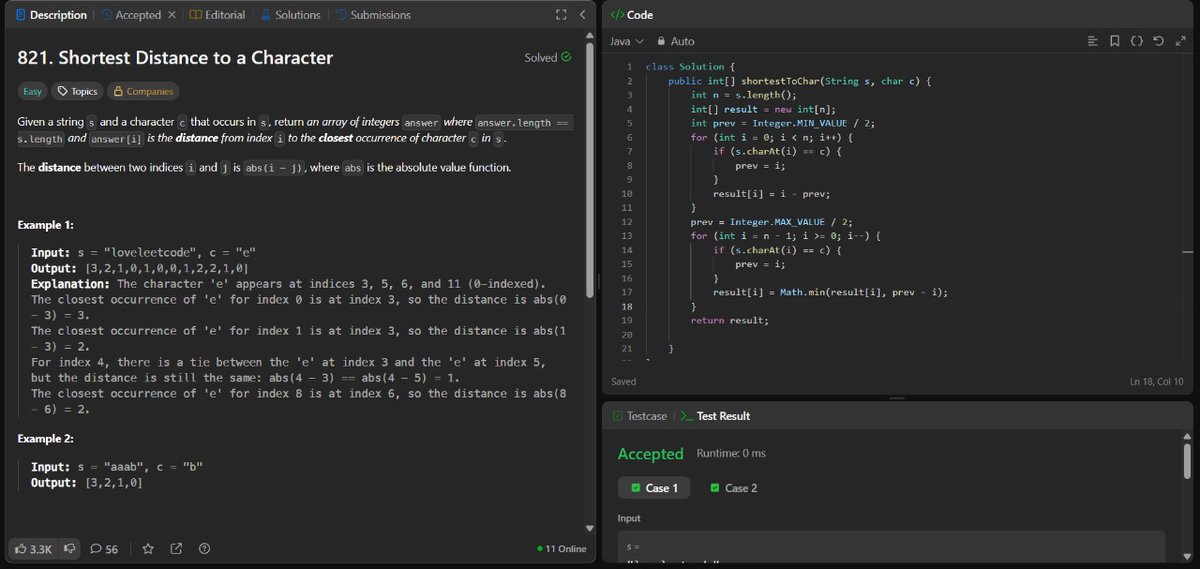Click the curly braces icon in editor toolbar
This screenshot has width=1200, height=569.
click(1136, 41)
